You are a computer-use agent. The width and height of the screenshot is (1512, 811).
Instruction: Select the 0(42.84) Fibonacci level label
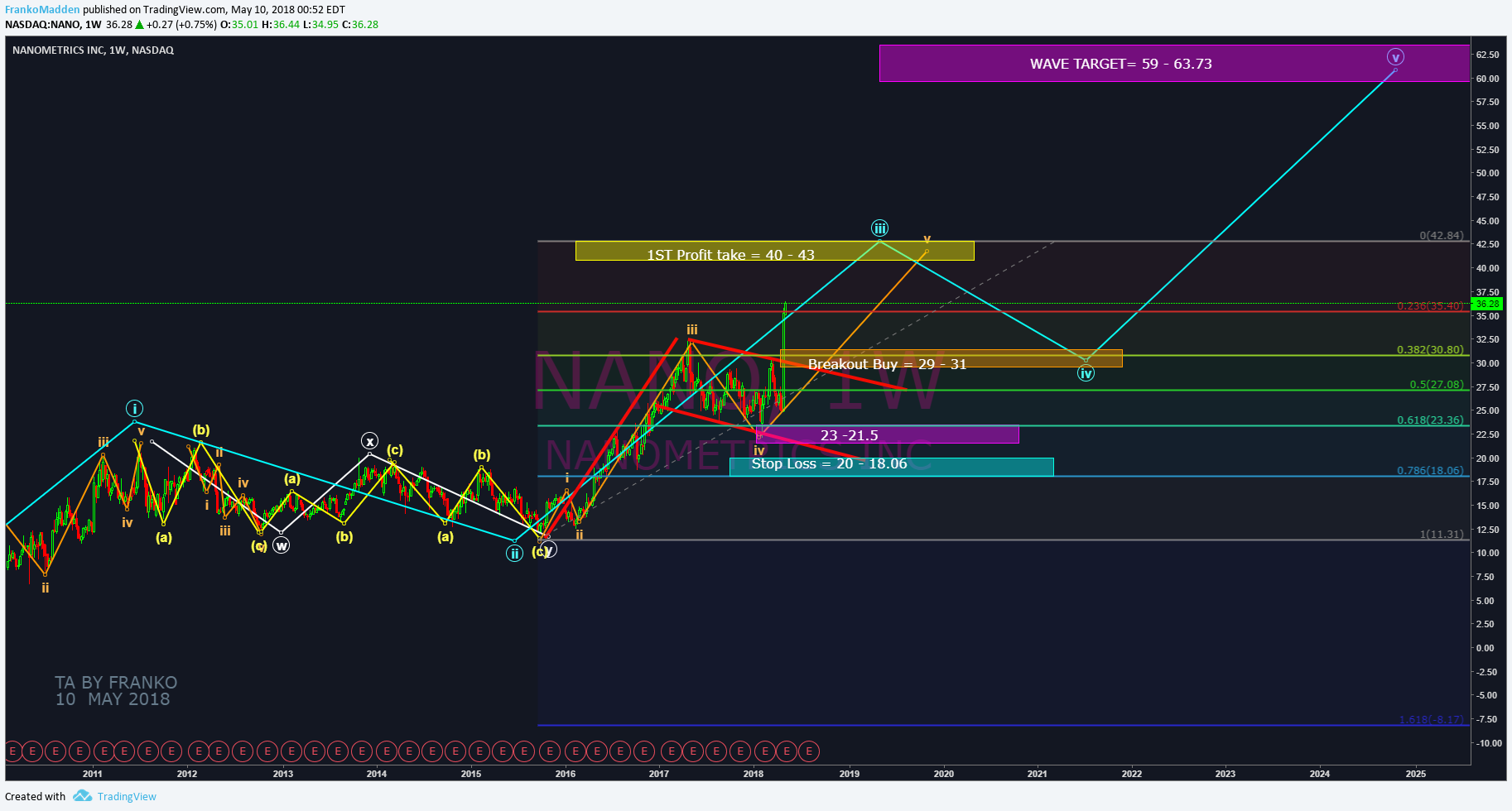point(1442,236)
